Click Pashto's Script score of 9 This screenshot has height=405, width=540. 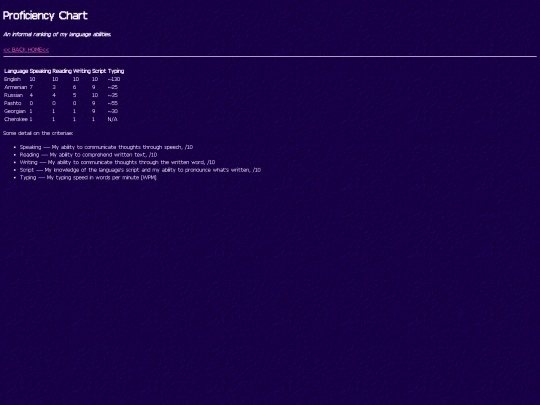(94, 103)
